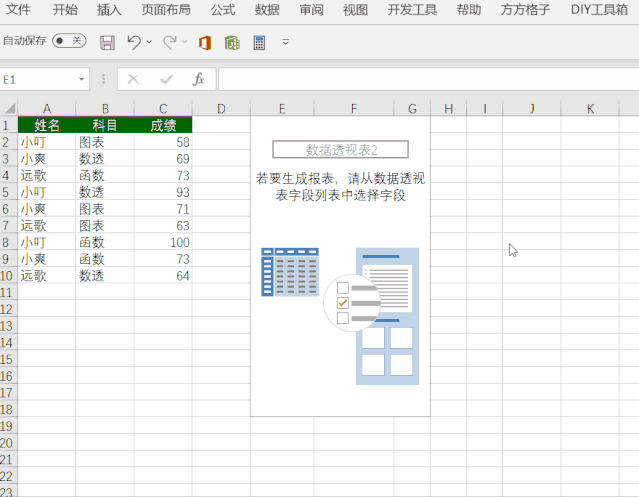
Task: Switch to the DIY工具箱 ribbon tab
Action: tap(599, 9)
